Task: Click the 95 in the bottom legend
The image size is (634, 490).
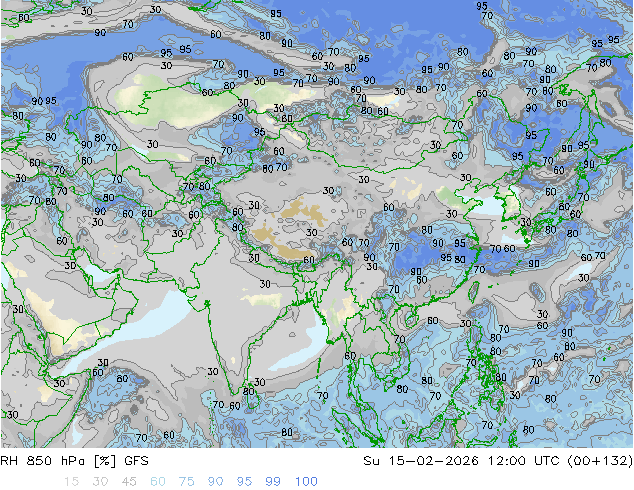Action: click(244, 482)
